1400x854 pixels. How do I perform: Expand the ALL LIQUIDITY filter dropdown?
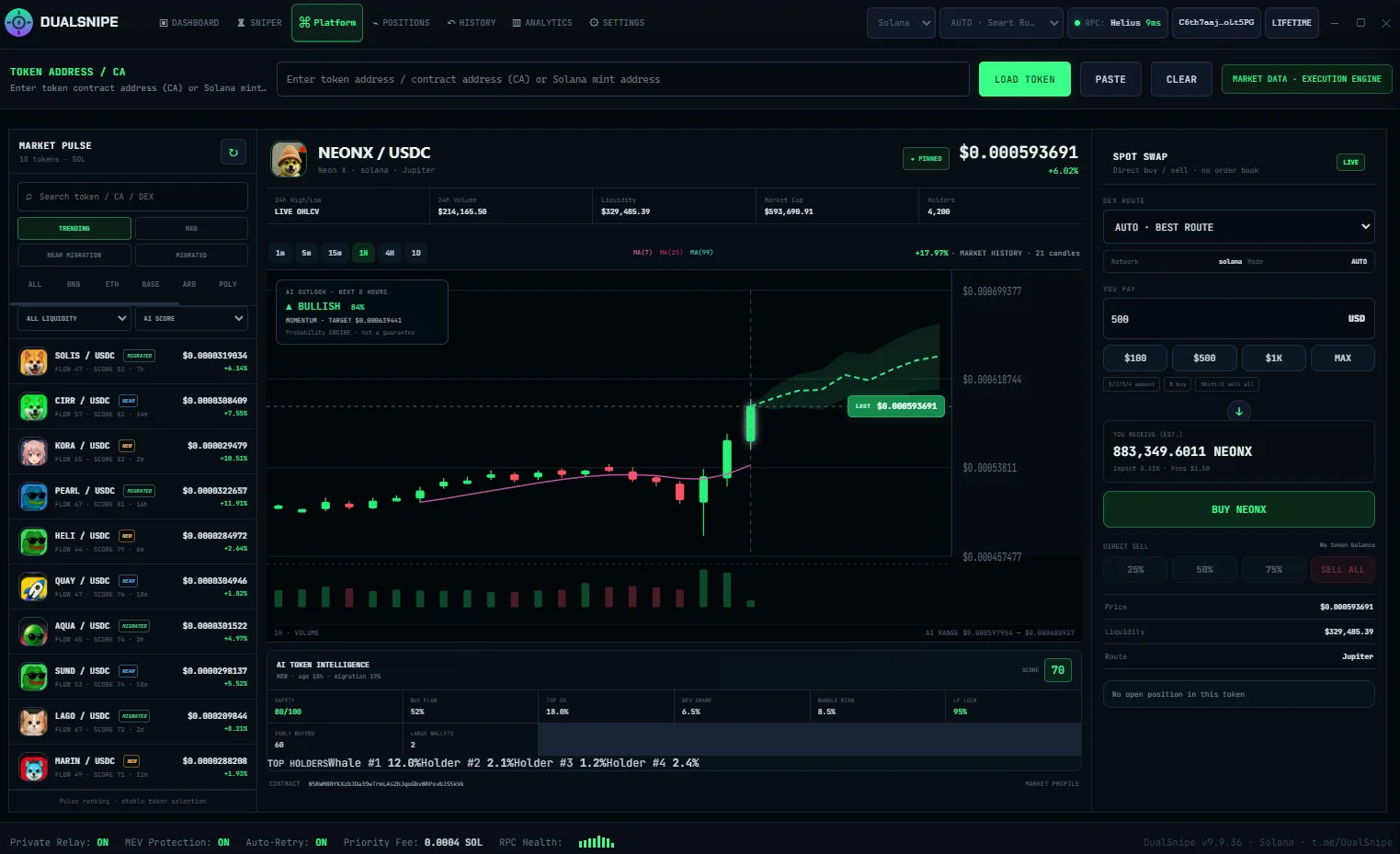pyautogui.click(x=74, y=318)
